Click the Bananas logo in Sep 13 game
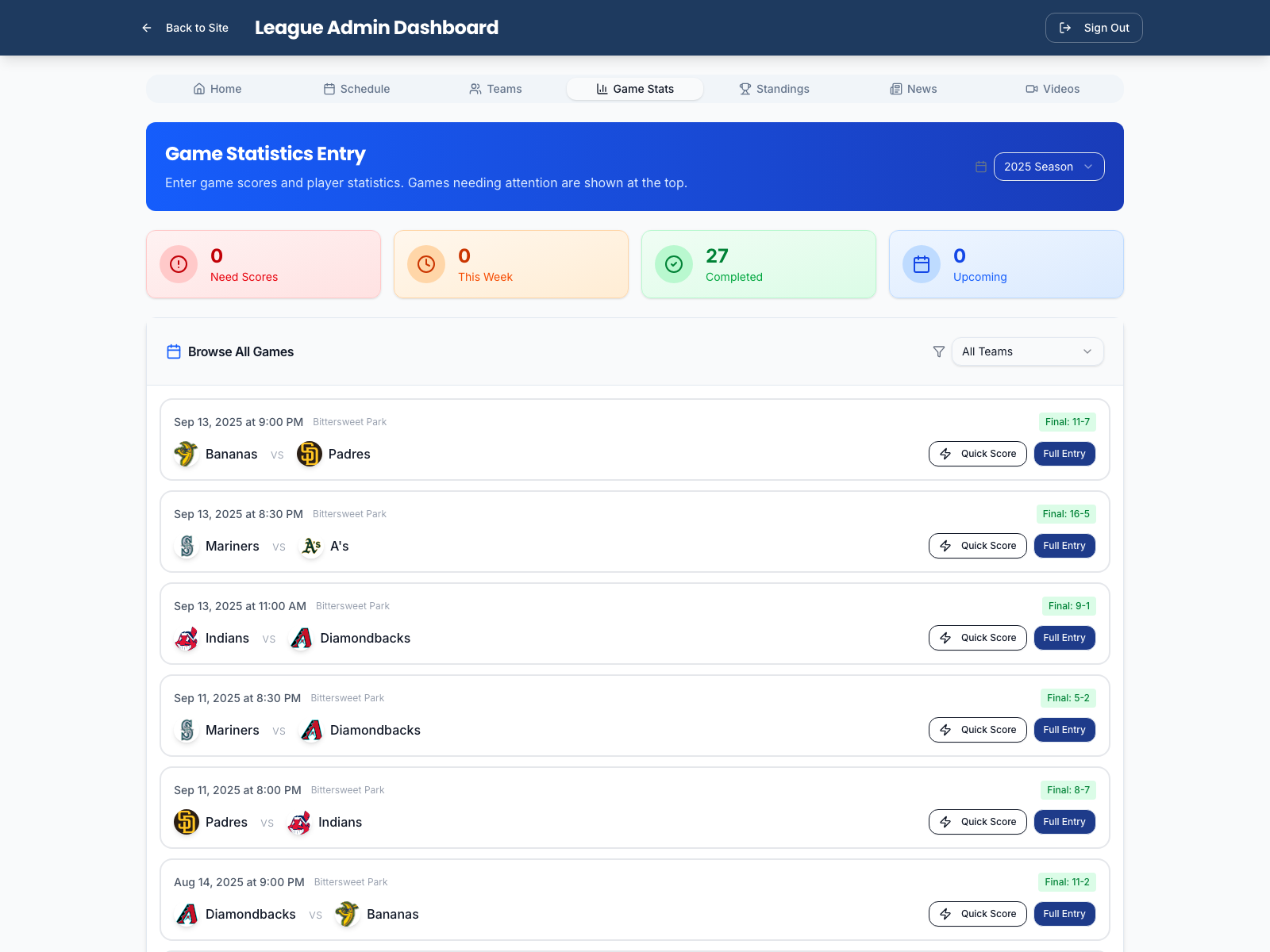1270x952 pixels. (187, 454)
